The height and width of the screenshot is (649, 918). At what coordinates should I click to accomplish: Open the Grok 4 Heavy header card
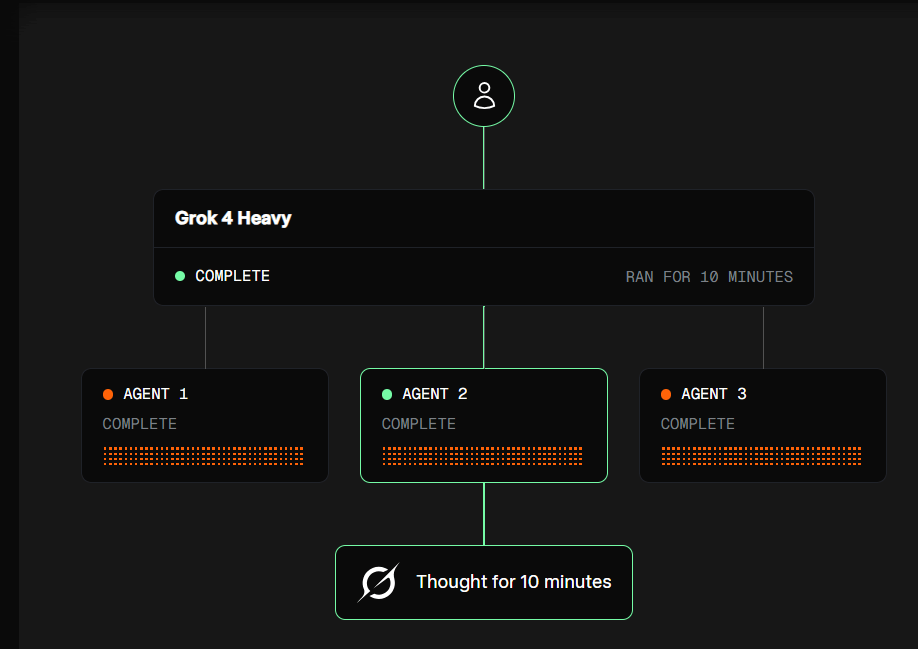coord(484,247)
